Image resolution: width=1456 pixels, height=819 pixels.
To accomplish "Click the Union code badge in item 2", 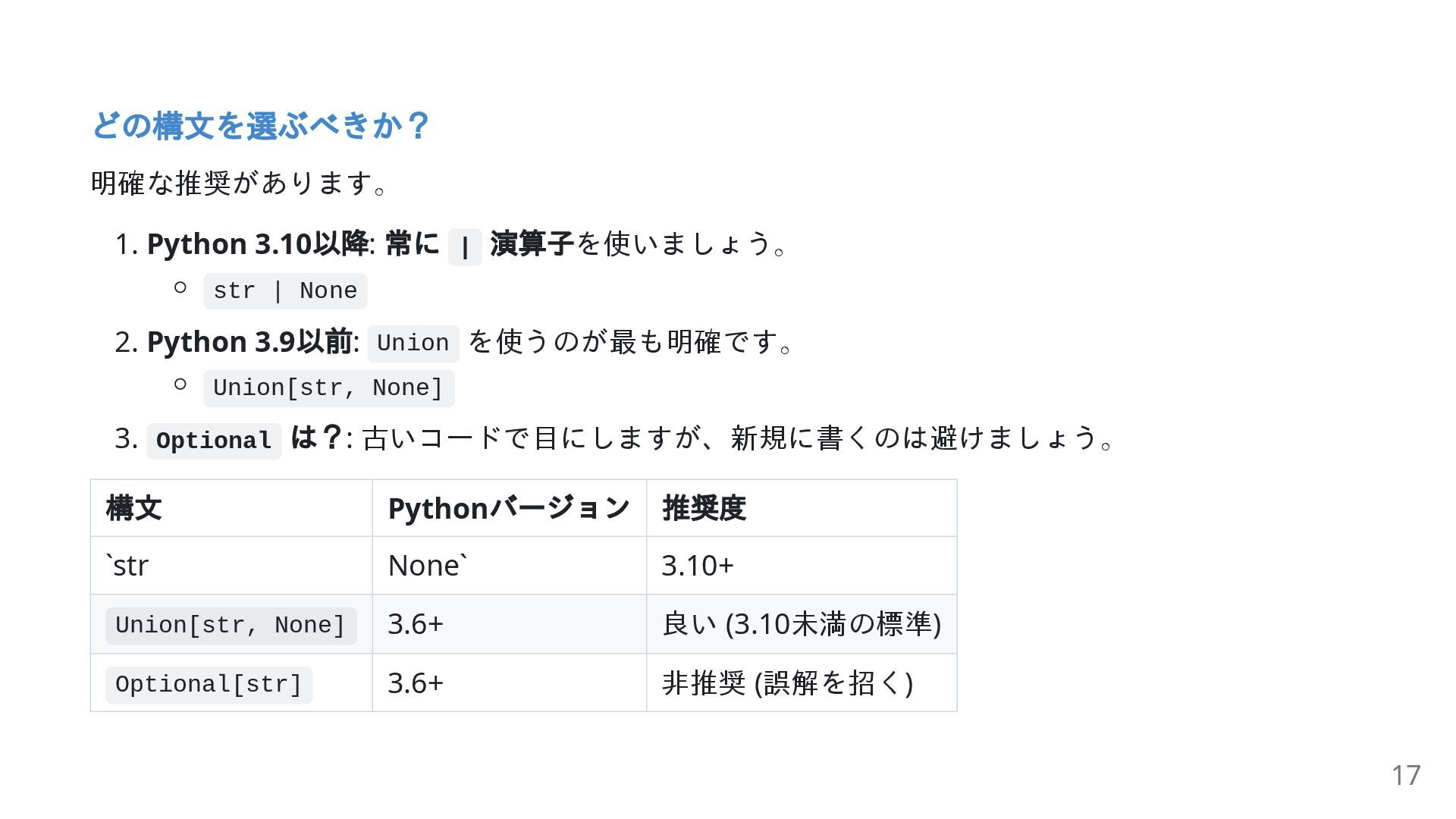I will [x=413, y=344].
